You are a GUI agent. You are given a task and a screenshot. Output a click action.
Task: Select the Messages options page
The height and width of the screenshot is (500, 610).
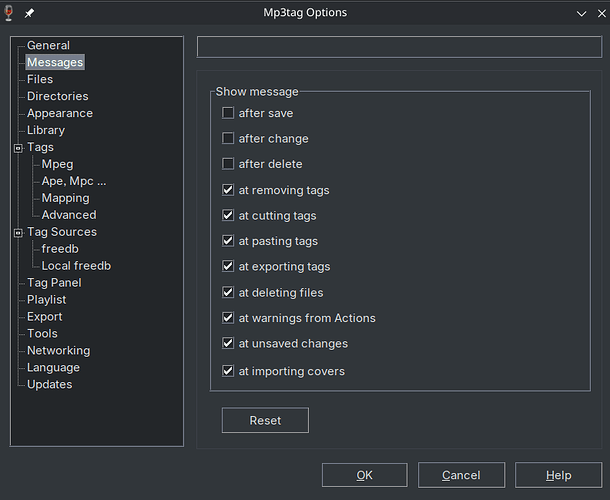tap(55, 62)
